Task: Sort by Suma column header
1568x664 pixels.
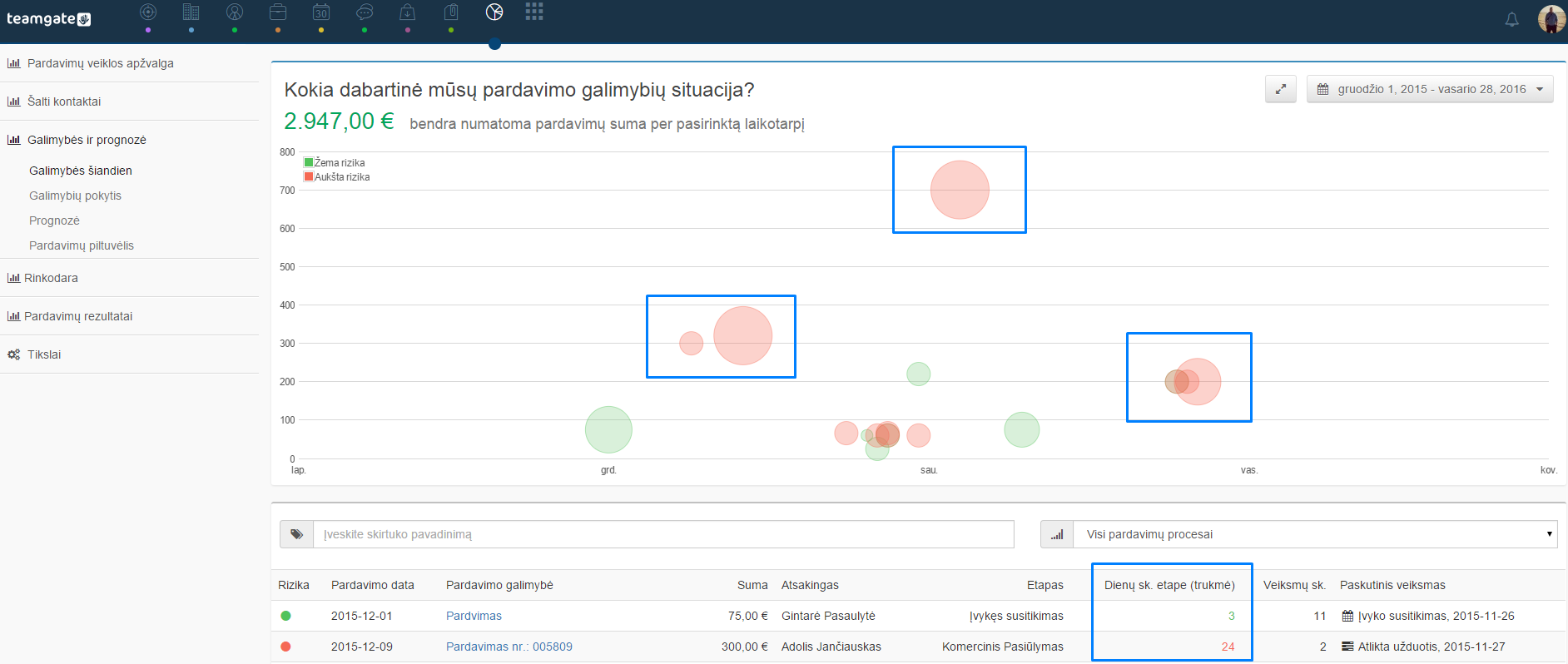Action: 752,585
